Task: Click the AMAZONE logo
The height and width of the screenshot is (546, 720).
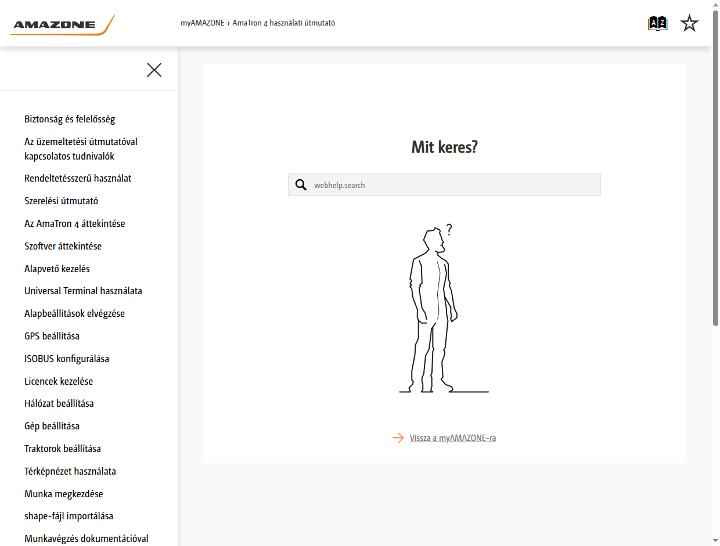Action: pyautogui.click(x=62, y=25)
